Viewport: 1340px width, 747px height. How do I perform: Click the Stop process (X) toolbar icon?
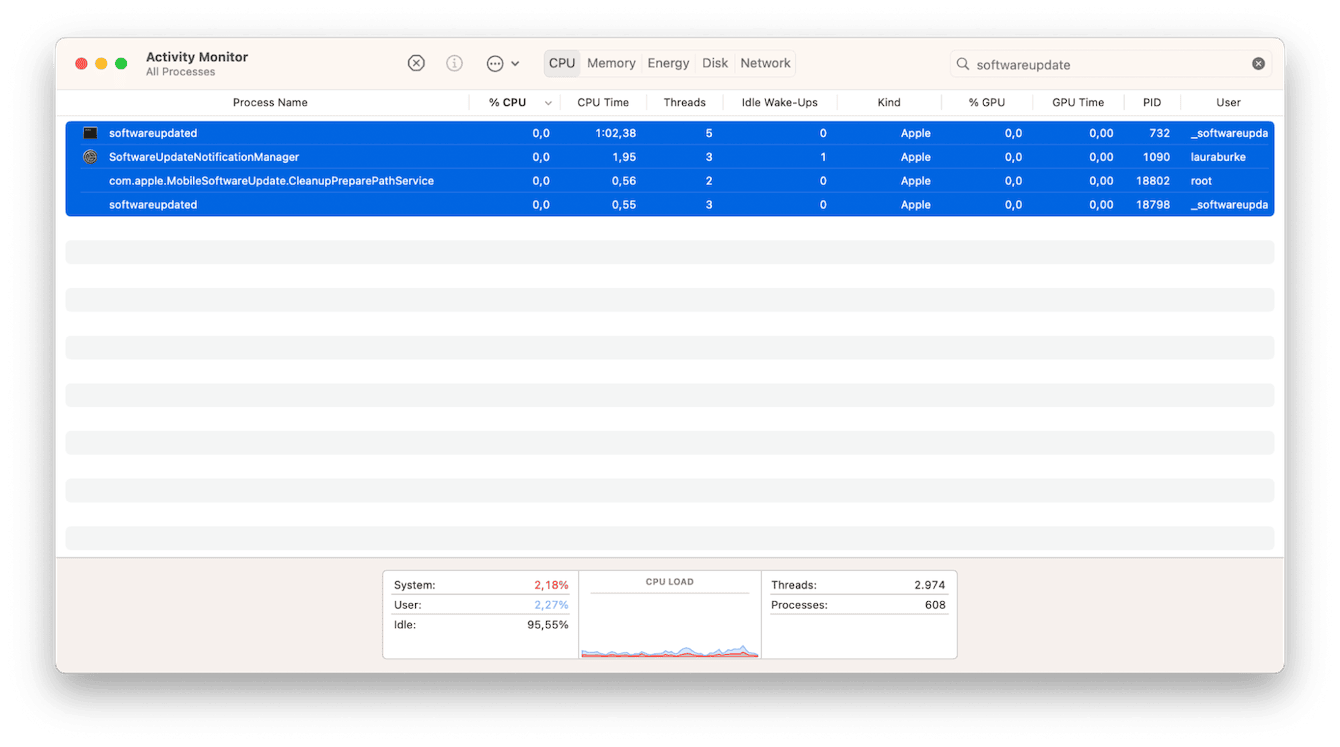pyautogui.click(x=416, y=62)
